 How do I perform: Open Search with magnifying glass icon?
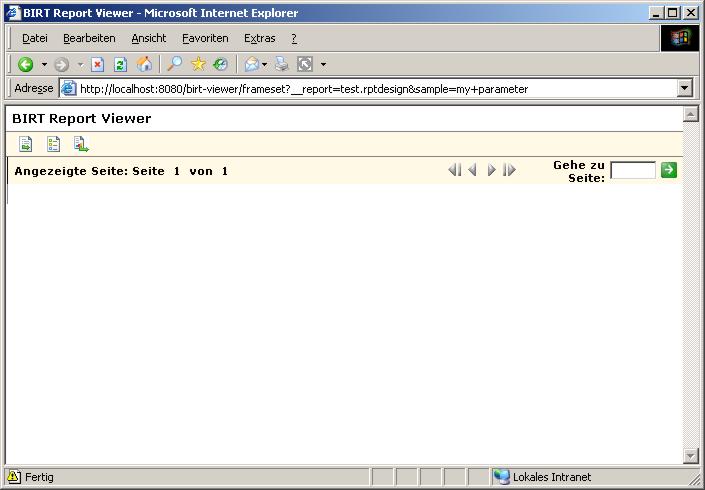pos(174,64)
